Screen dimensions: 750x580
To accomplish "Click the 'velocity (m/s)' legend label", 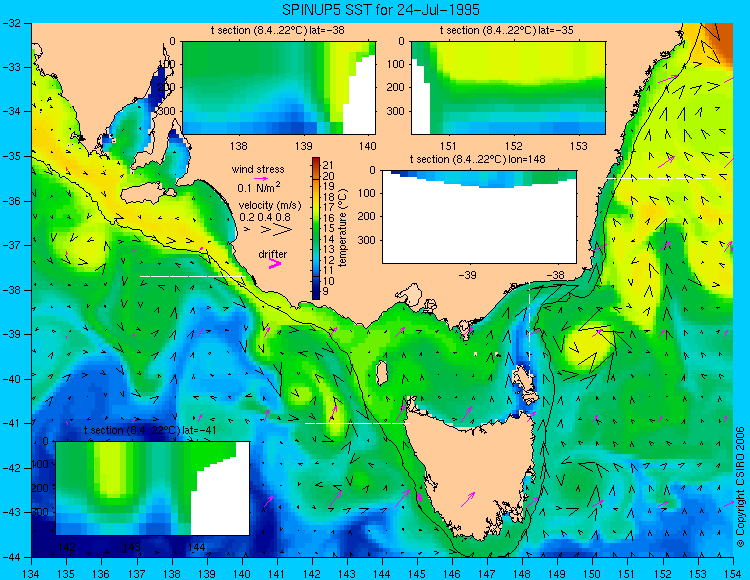I will (x=270, y=206).
